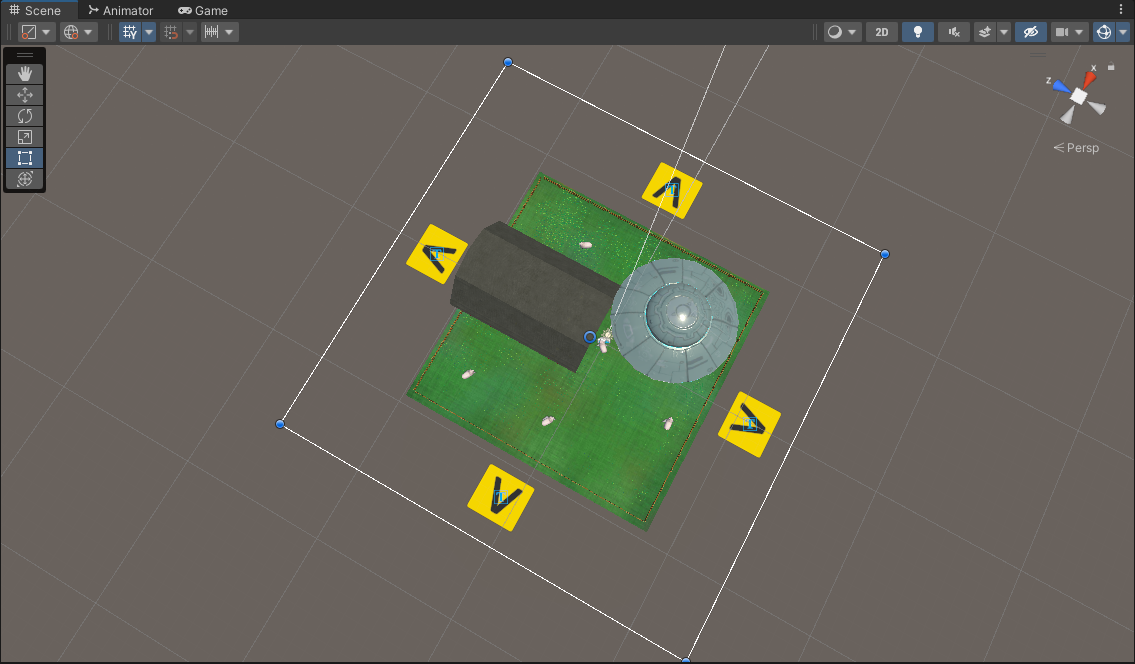This screenshot has width=1135, height=664.
Task: Click the blue Z axis cone on gizmo
Action: [1059, 86]
